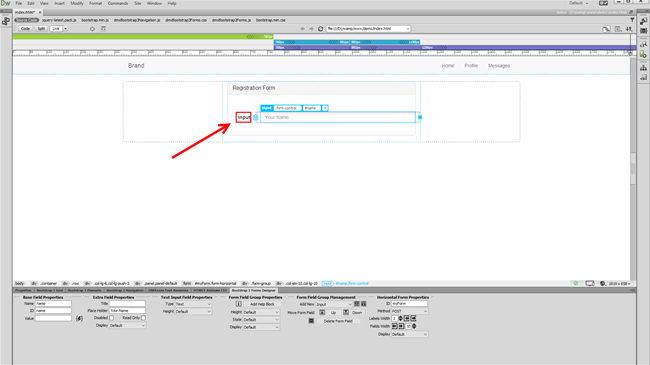Click the sync settings icon at top right

[604, 3]
